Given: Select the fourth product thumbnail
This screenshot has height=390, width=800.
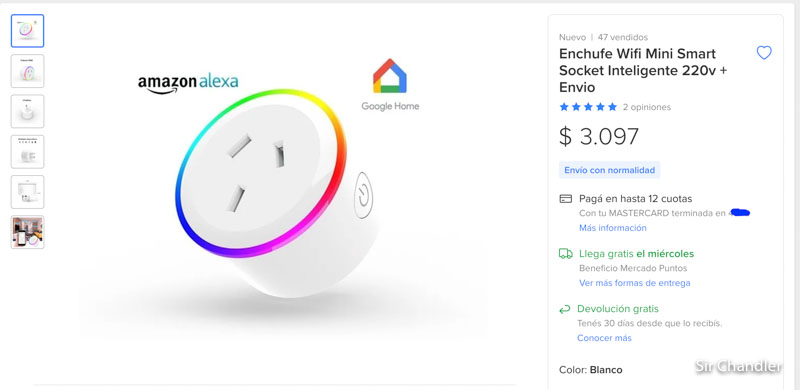Looking at the screenshot, I should coord(28,152).
